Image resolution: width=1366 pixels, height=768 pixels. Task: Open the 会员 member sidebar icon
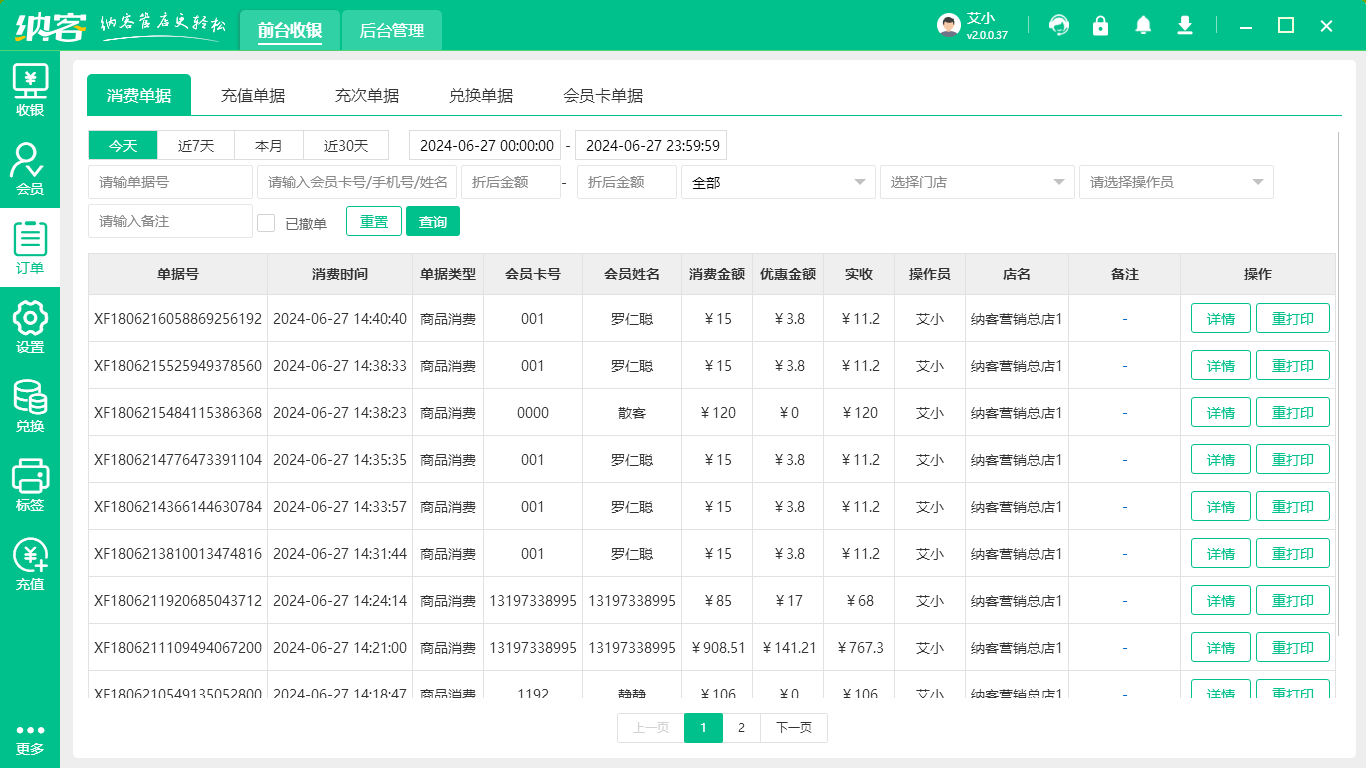[x=30, y=170]
